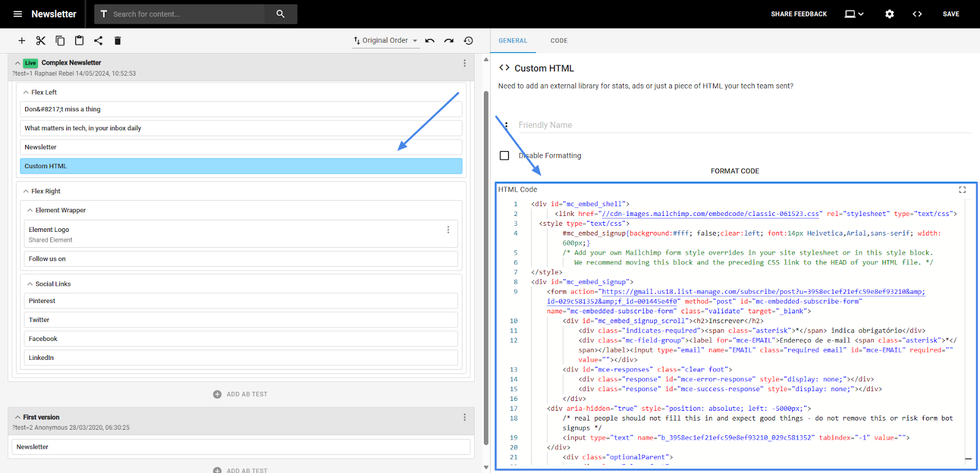Enable the Disable Formatting checkbox
The image size is (980, 473).
click(x=504, y=156)
